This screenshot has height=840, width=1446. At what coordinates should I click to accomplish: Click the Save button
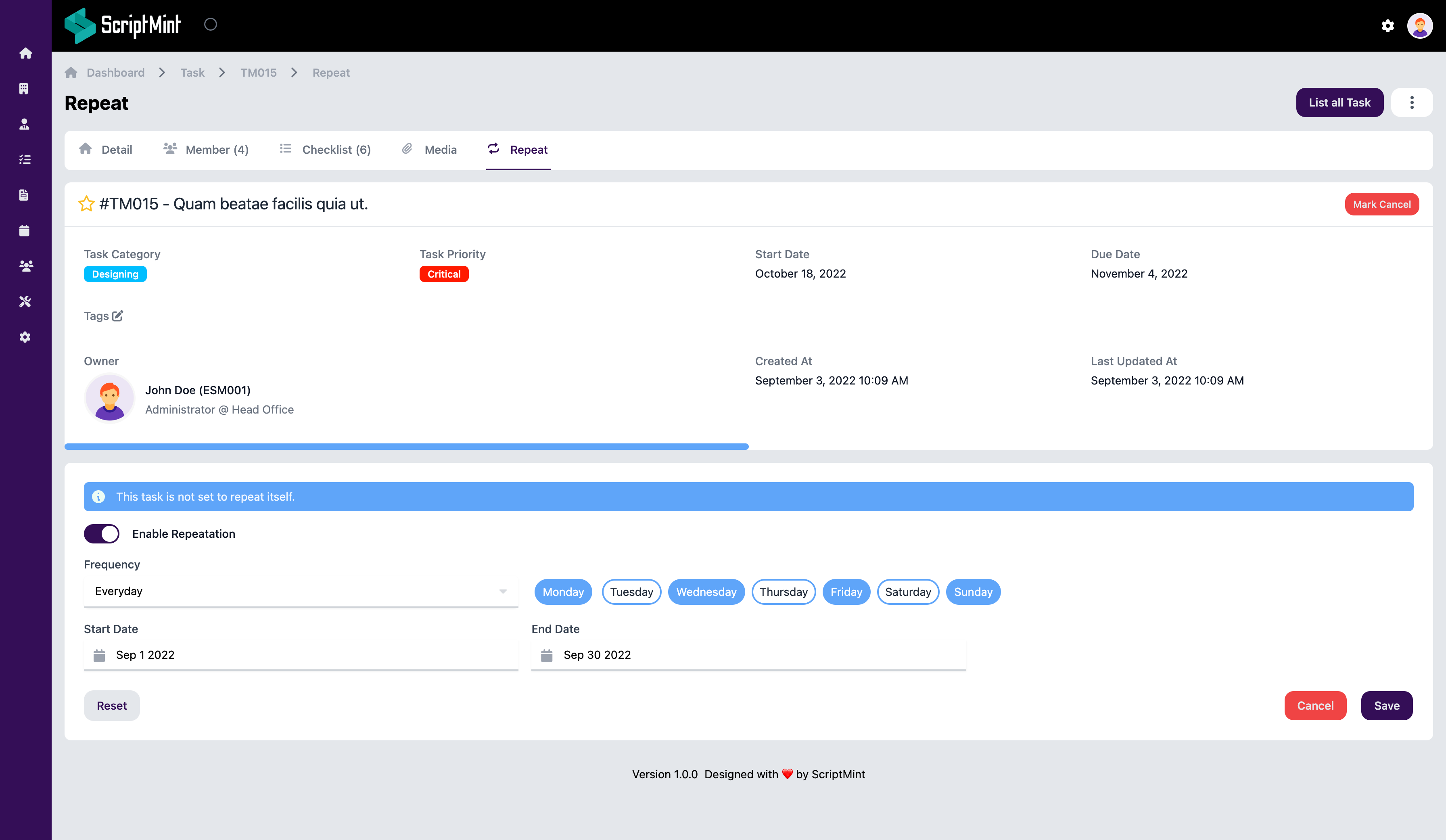(1386, 706)
